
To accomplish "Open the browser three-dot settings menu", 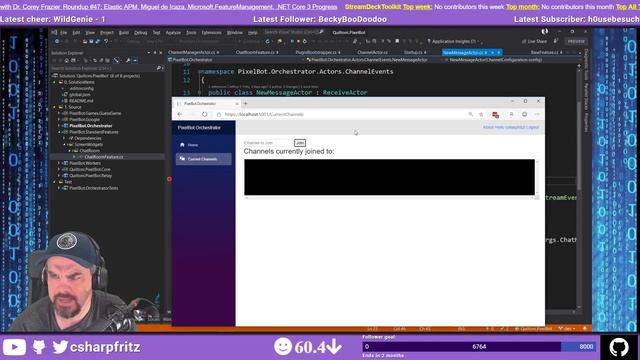I will [x=537, y=115].
